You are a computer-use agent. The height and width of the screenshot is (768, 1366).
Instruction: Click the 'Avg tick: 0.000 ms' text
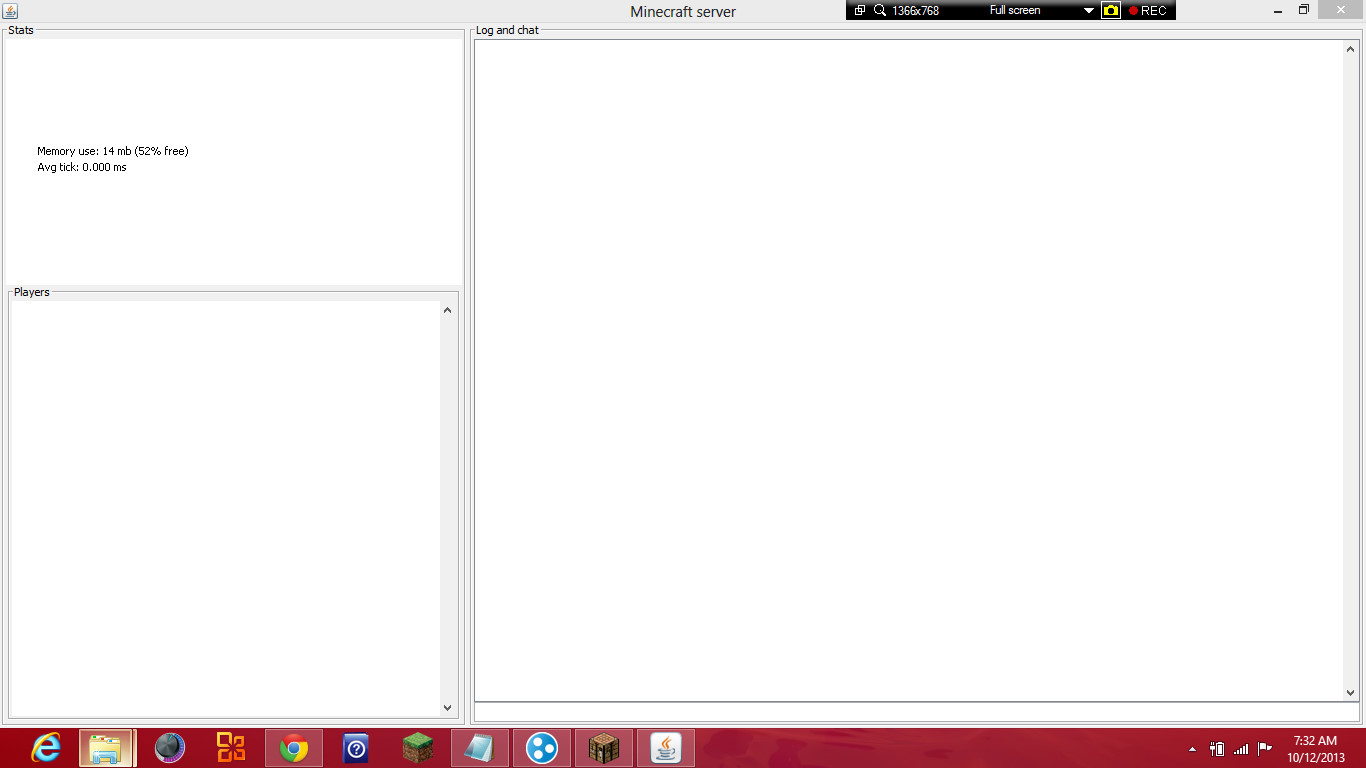point(82,167)
